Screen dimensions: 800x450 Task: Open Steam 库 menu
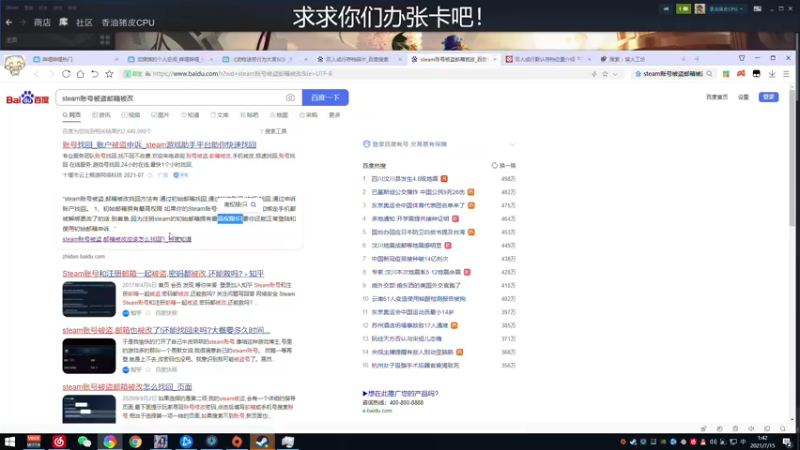pyautogui.click(x=63, y=22)
